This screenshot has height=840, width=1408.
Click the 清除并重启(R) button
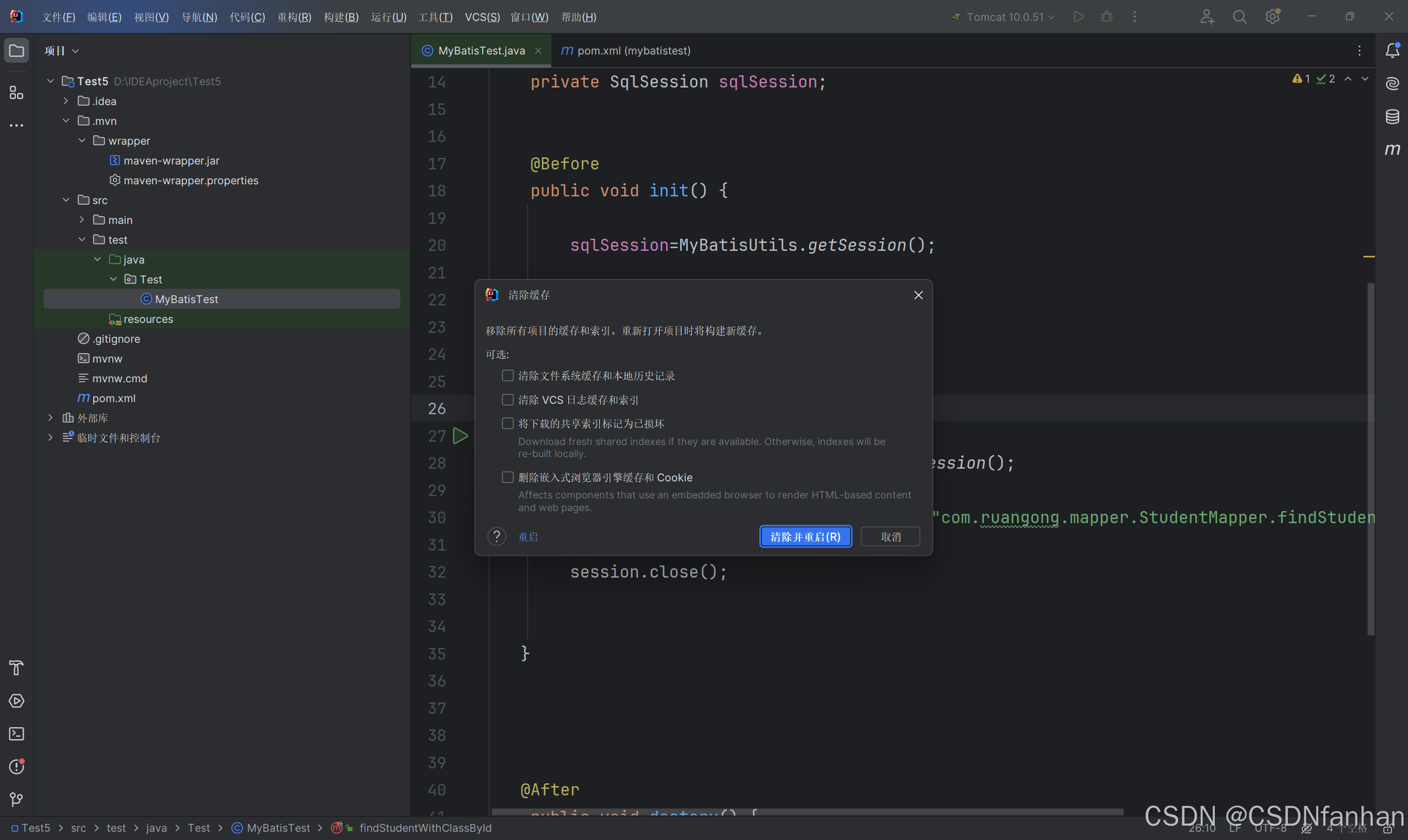pyautogui.click(x=805, y=536)
